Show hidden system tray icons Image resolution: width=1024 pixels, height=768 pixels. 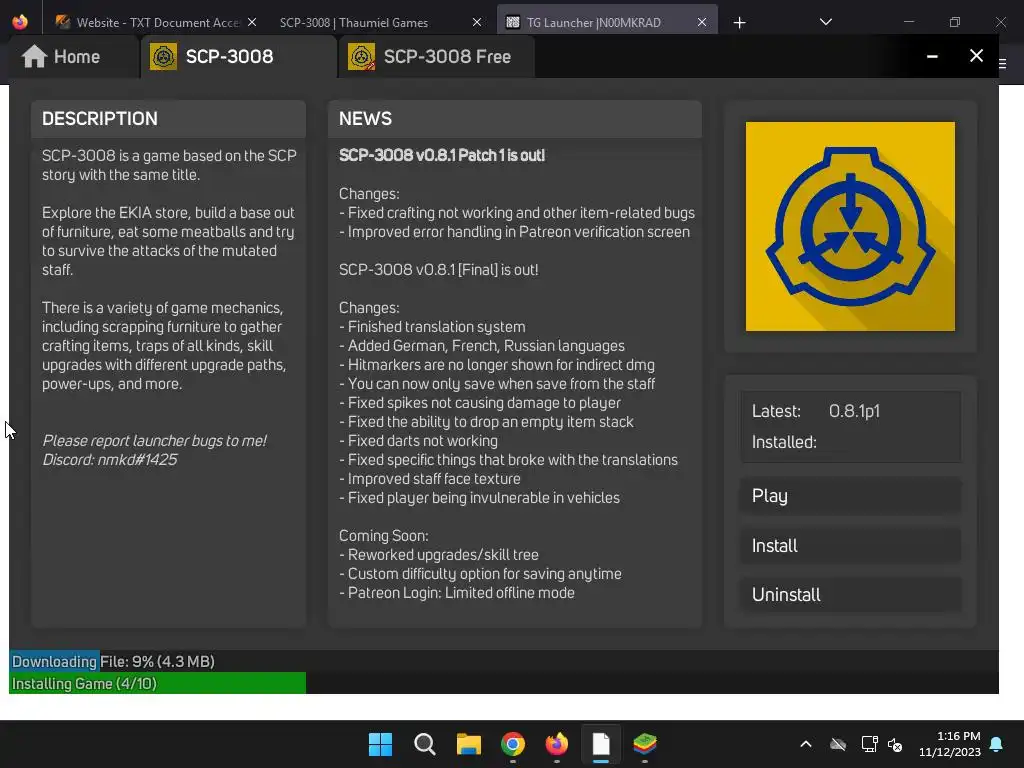[806, 744]
